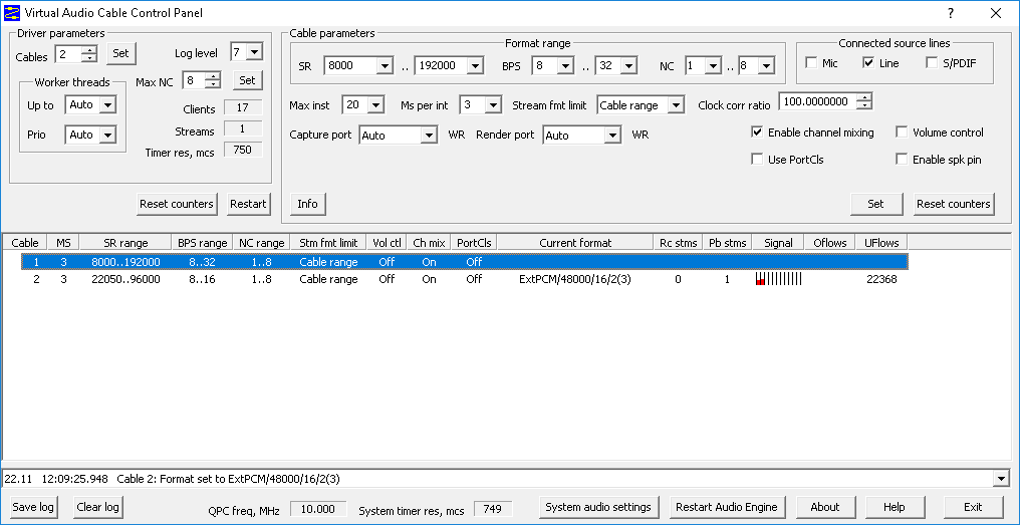Click the Stm fmt limit column header

click(x=328, y=243)
